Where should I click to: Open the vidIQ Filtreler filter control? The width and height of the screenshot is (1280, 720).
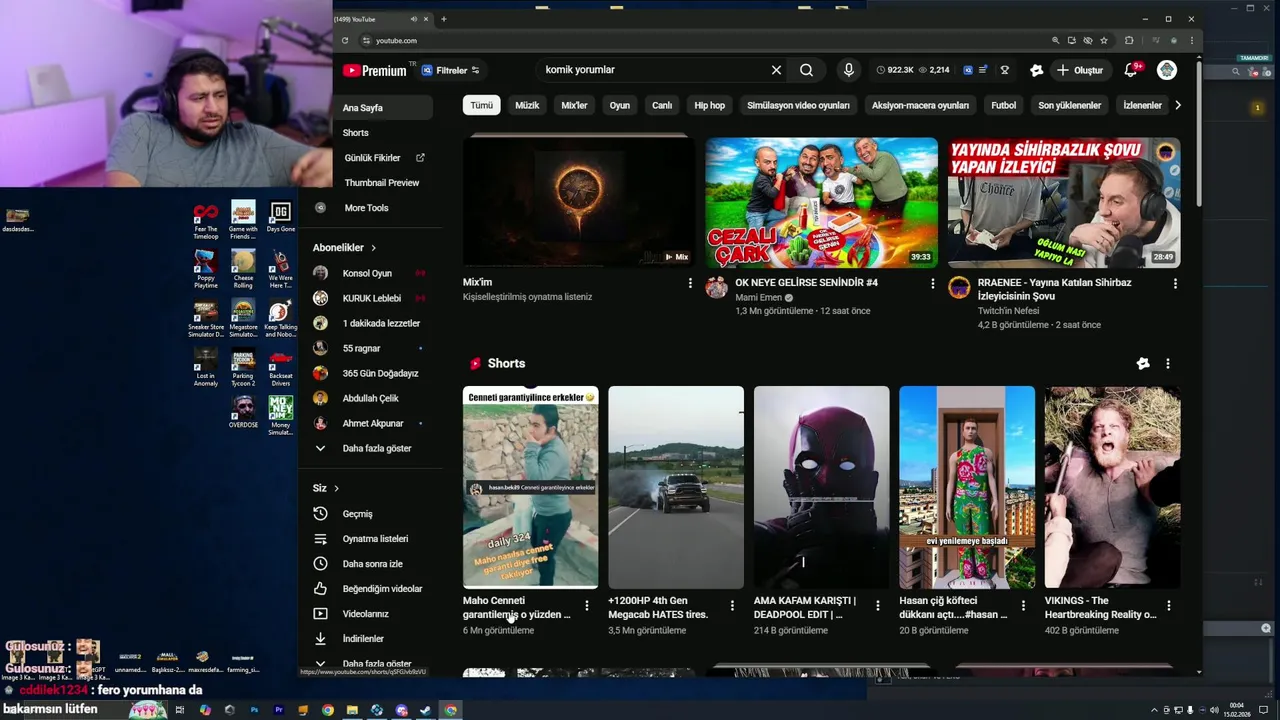pyautogui.click(x=451, y=70)
